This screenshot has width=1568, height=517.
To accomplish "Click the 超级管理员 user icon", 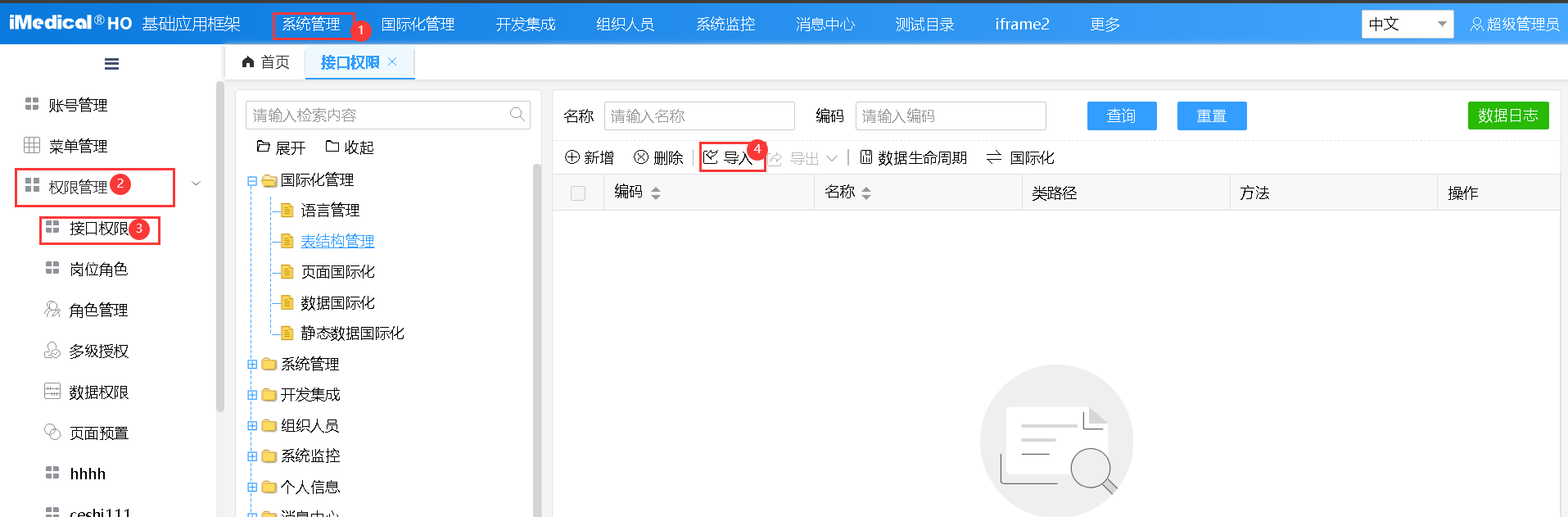I will pyautogui.click(x=1477, y=25).
